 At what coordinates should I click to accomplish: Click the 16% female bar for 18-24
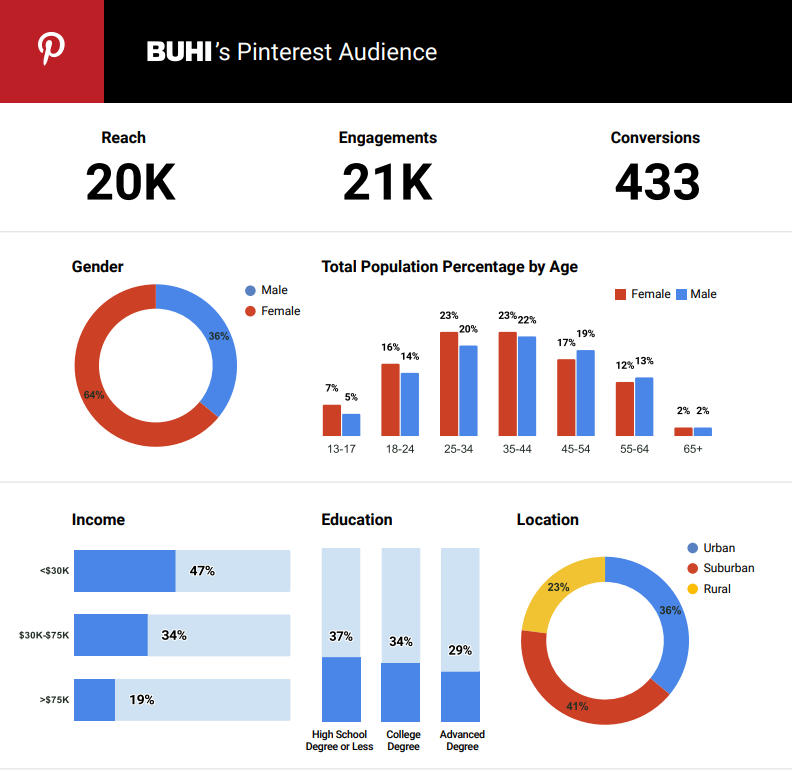point(390,400)
